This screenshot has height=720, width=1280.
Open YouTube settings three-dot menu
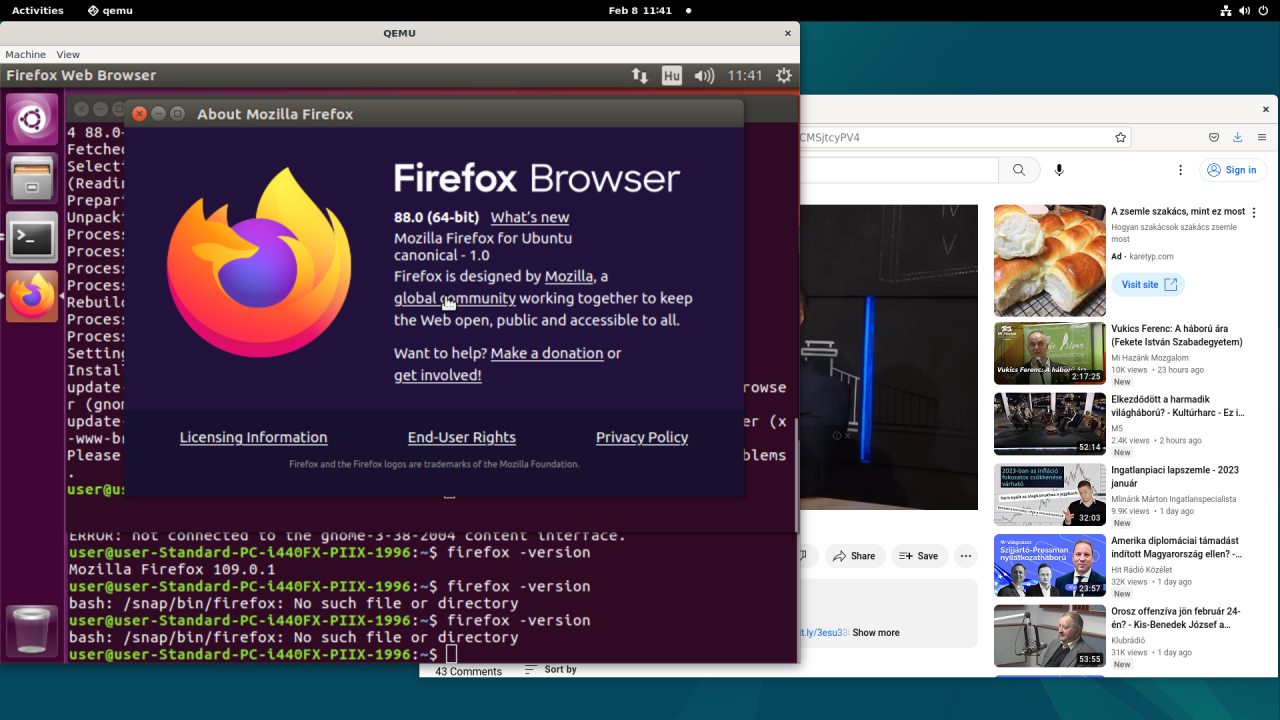point(1180,170)
